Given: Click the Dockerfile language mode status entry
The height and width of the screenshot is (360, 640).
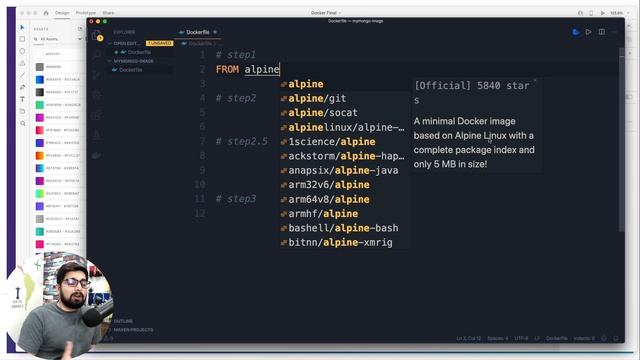Looking at the screenshot, I should 557,338.
